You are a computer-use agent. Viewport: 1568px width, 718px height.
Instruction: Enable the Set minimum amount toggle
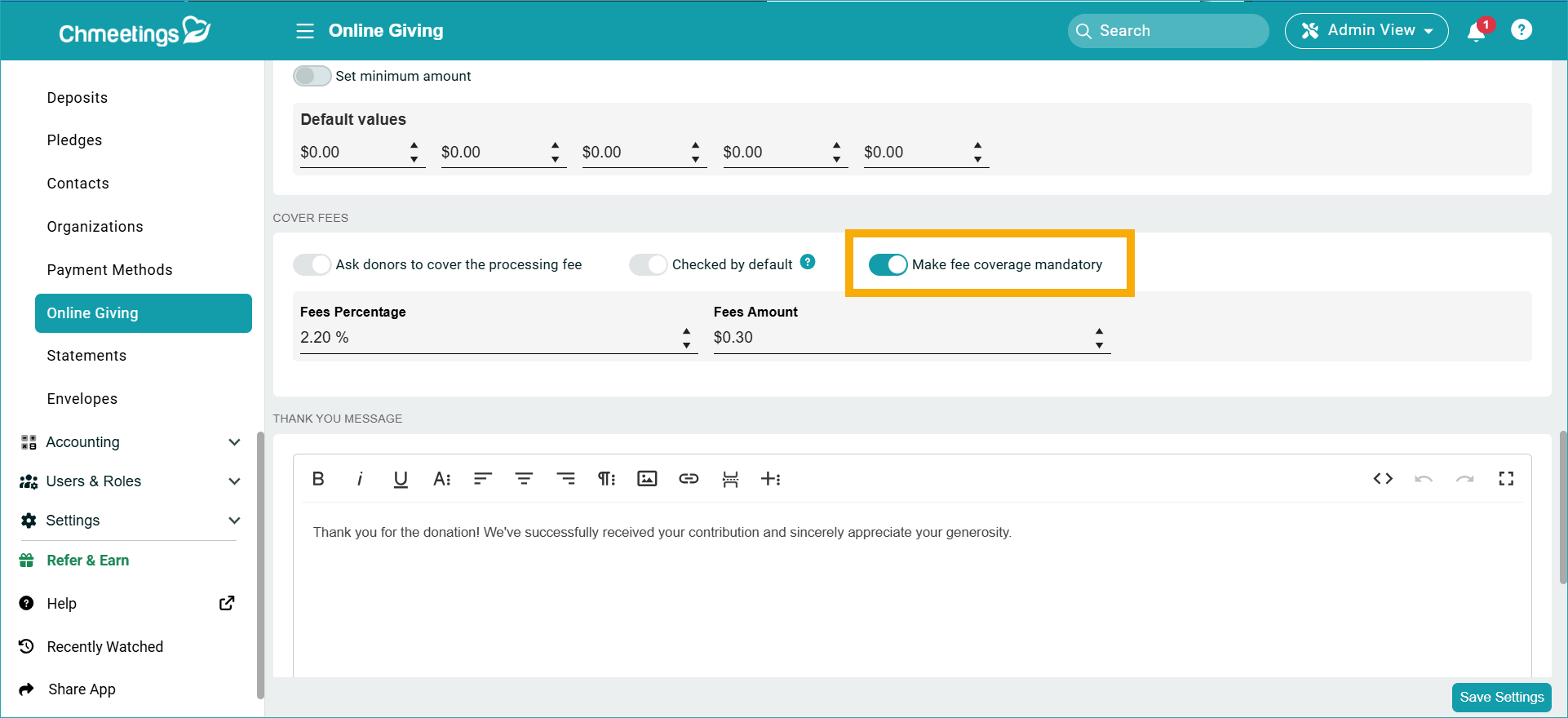pyautogui.click(x=312, y=76)
